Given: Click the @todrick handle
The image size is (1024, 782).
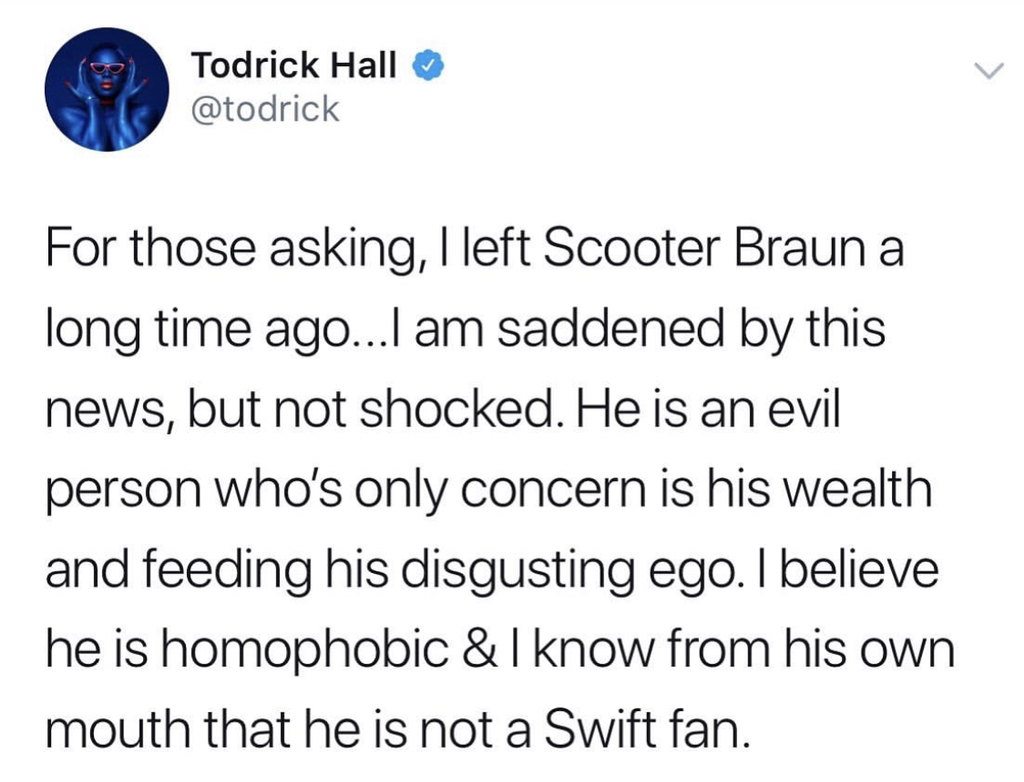Looking at the screenshot, I should (265, 107).
